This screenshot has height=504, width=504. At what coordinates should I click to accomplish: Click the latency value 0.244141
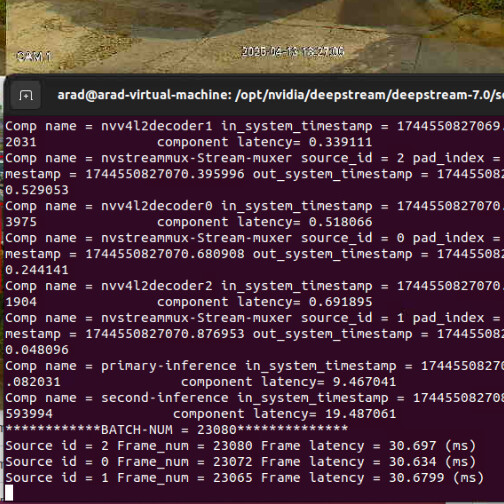point(37,270)
